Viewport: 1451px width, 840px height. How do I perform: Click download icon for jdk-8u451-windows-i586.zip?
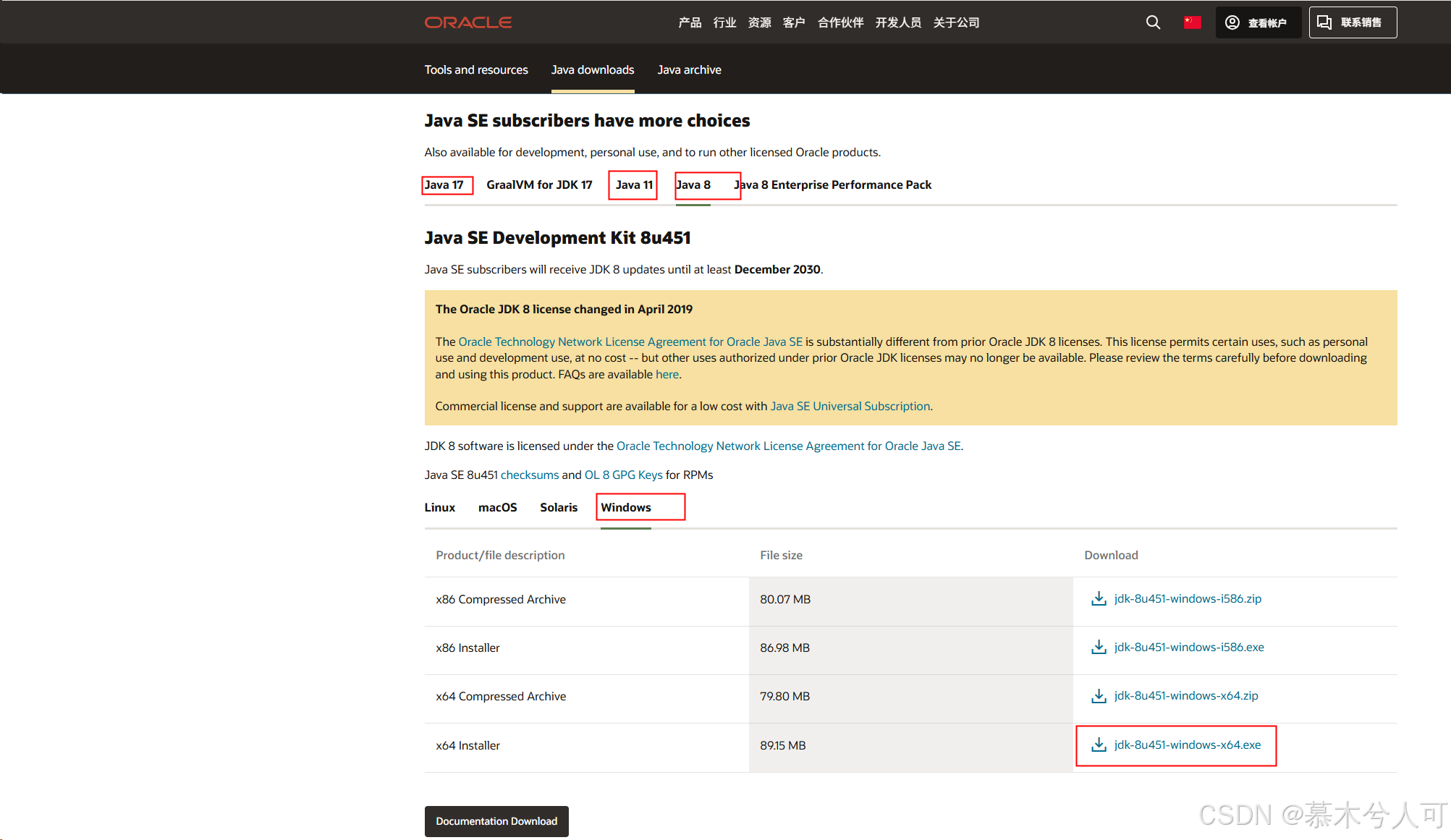(x=1099, y=599)
